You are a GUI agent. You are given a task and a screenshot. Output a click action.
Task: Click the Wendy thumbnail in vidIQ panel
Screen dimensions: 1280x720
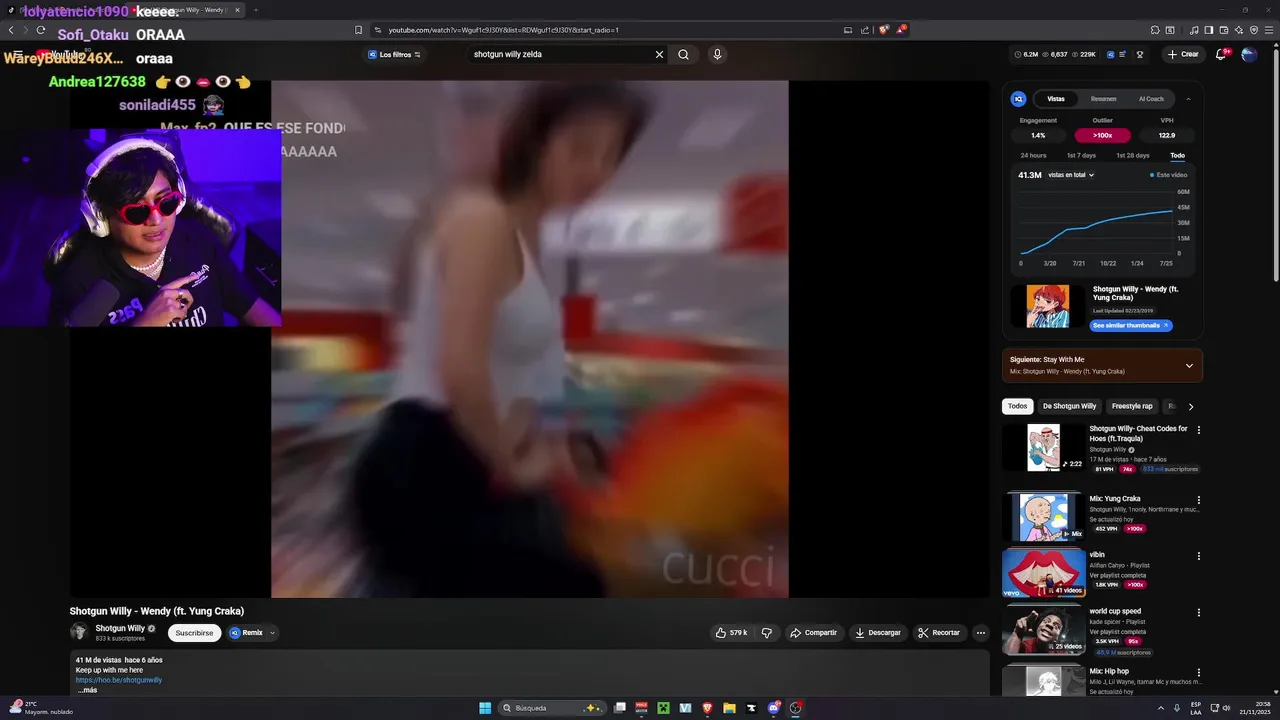(1047, 306)
